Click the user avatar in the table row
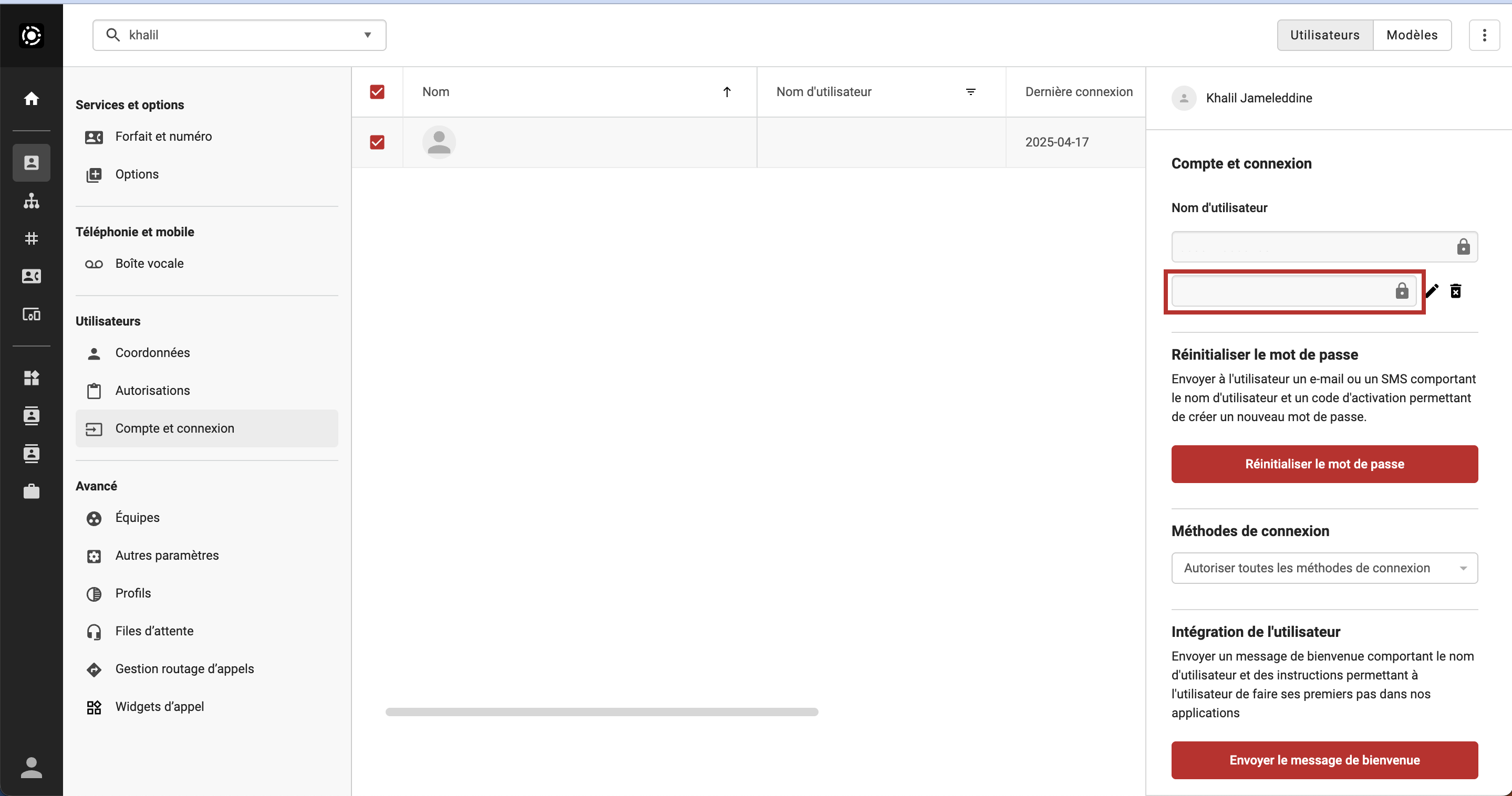This screenshot has height=796, width=1512. coord(439,142)
